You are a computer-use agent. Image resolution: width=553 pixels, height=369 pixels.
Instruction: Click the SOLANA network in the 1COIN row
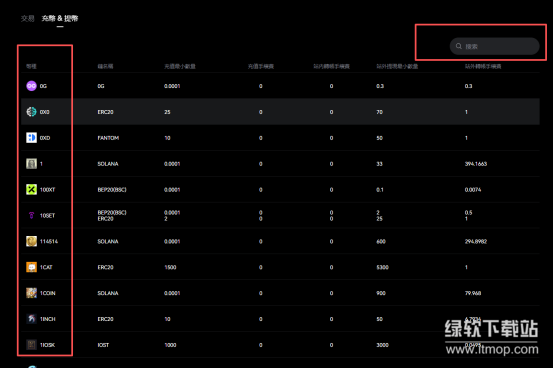(108, 293)
